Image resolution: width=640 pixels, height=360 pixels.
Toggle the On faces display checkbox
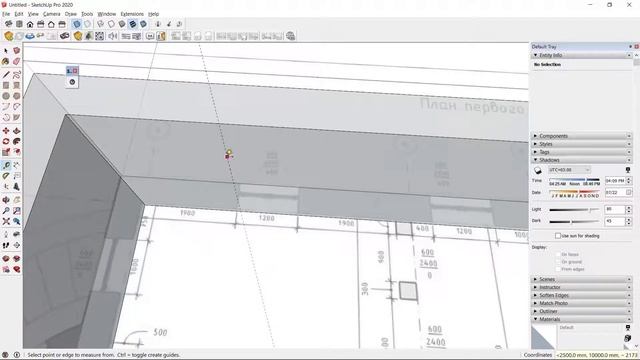tap(558, 254)
